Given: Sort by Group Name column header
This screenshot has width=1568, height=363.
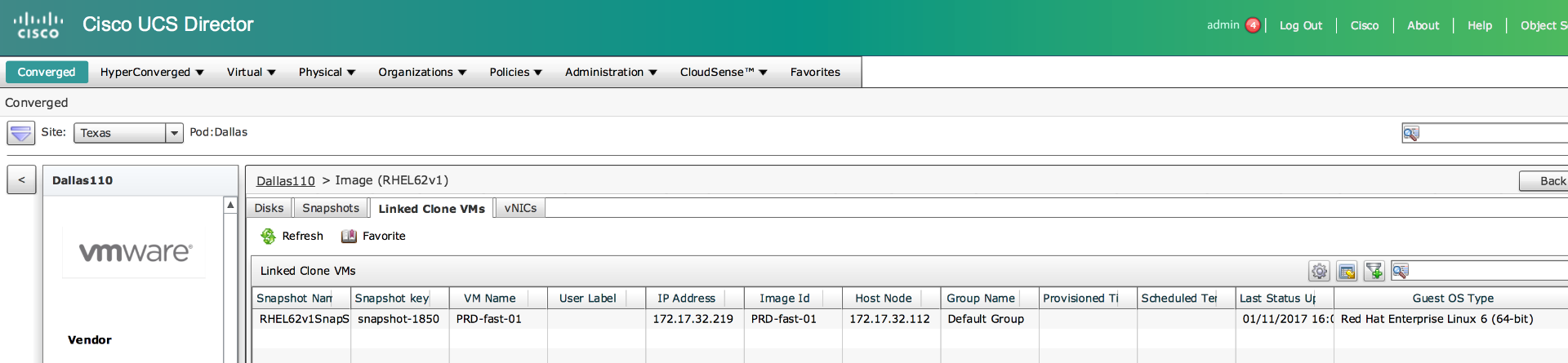Looking at the screenshot, I should tap(990, 298).
